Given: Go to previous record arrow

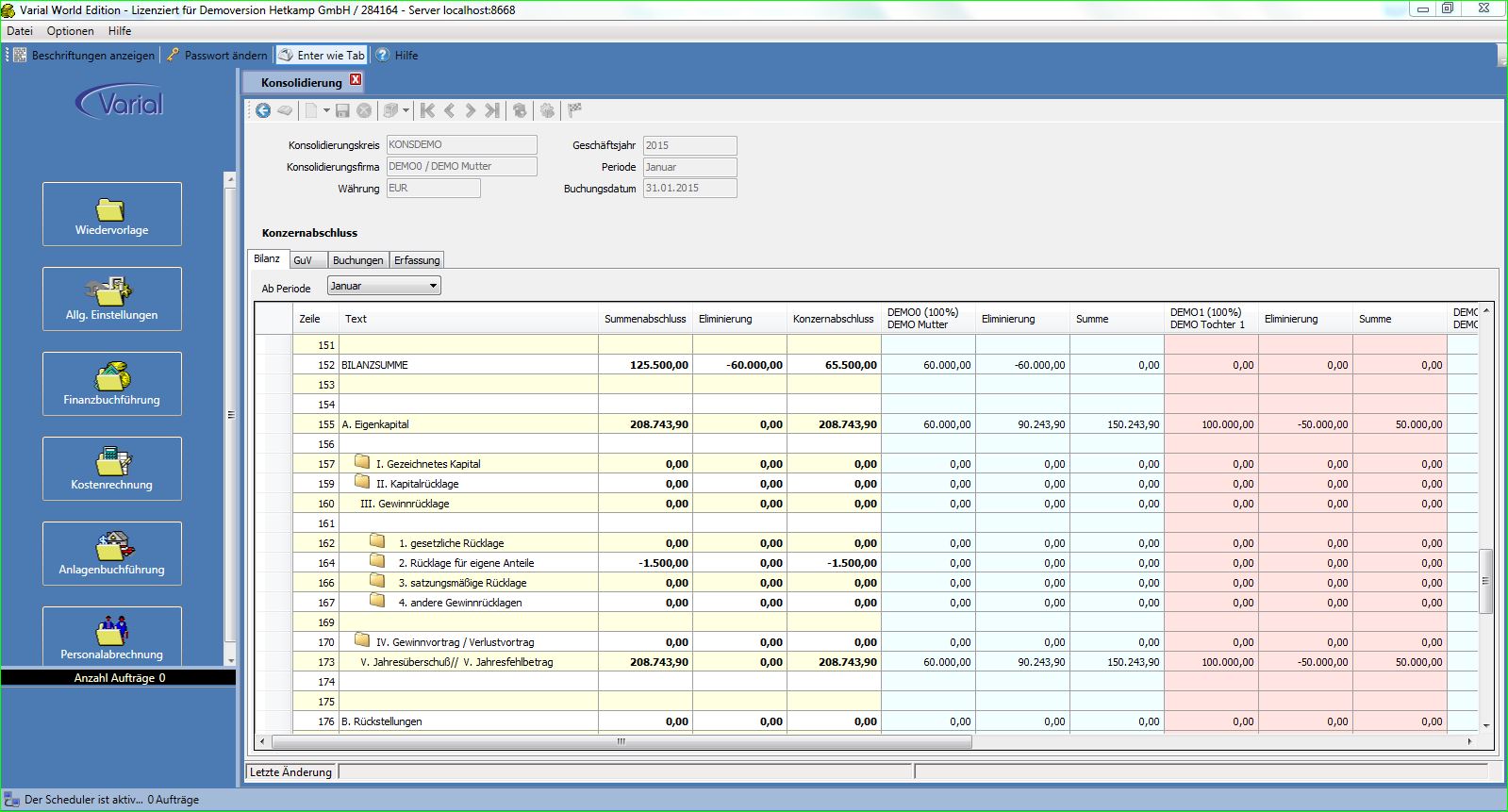Looking at the screenshot, I should (x=450, y=110).
